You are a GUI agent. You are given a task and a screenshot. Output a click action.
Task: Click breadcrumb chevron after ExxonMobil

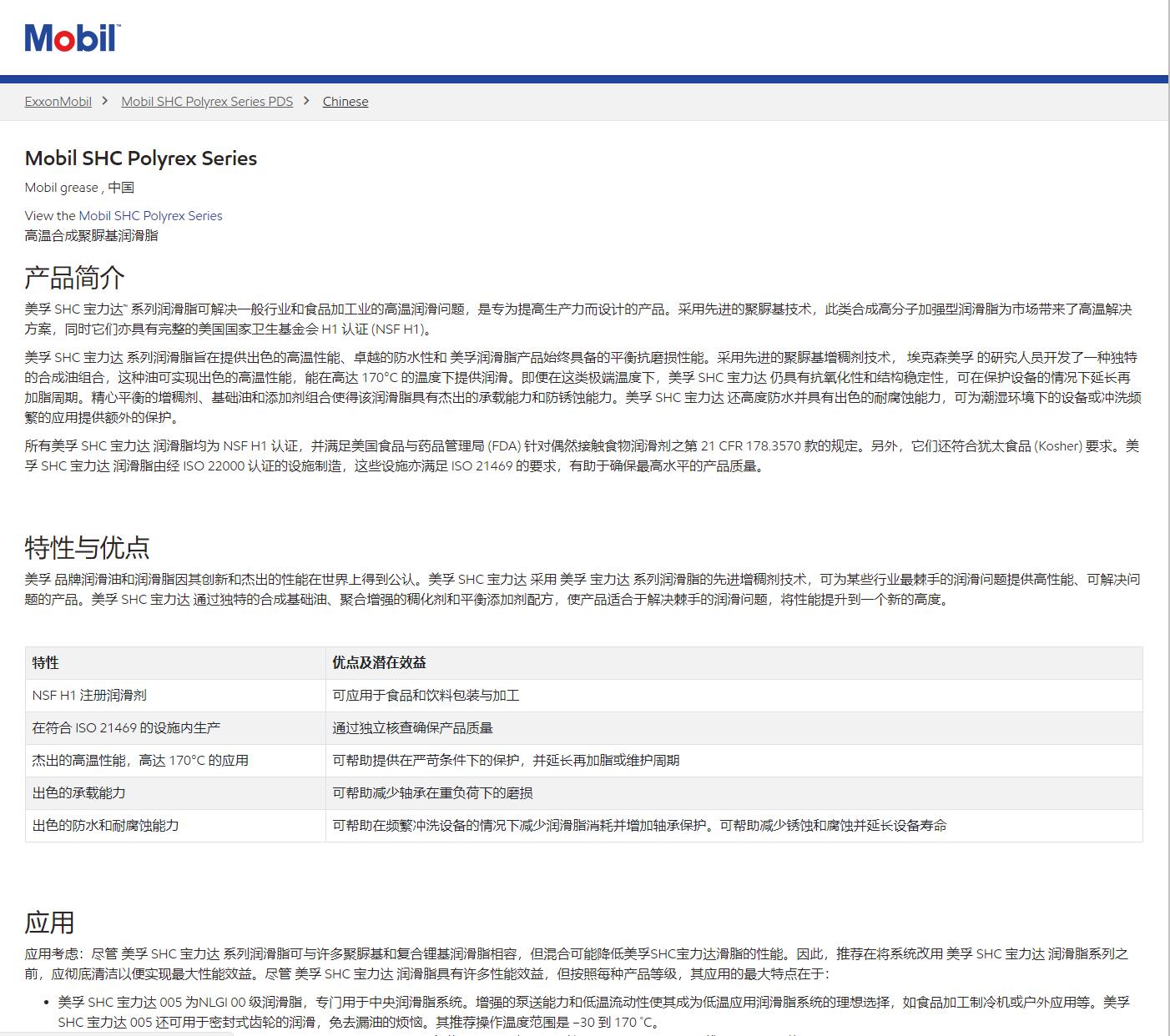105,101
